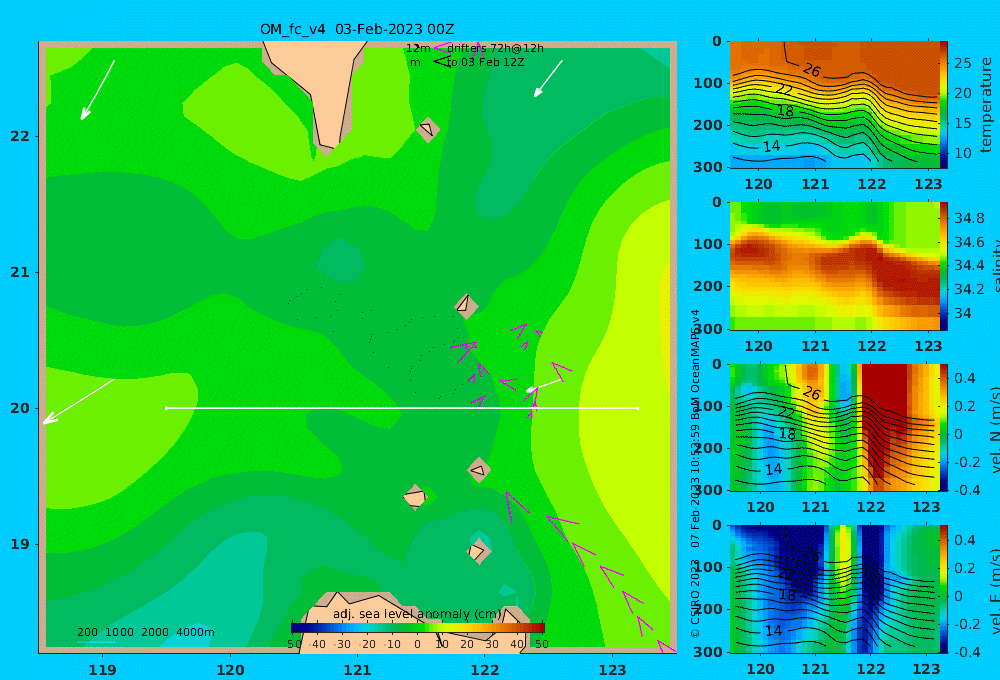This screenshot has height=680, width=1000.
Task: Click longitude label 119 under main map
Action: click(x=102, y=670)
